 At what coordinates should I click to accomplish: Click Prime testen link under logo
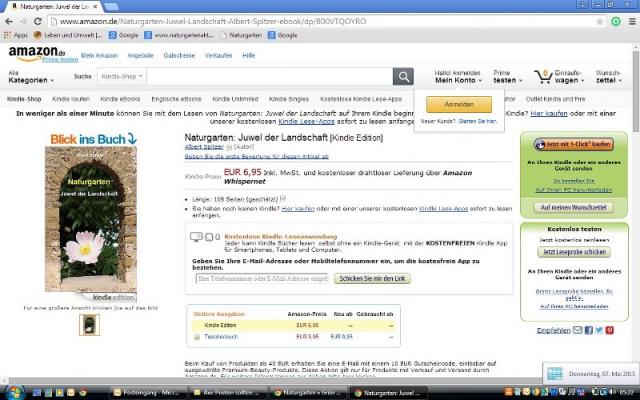pos(60,60)
